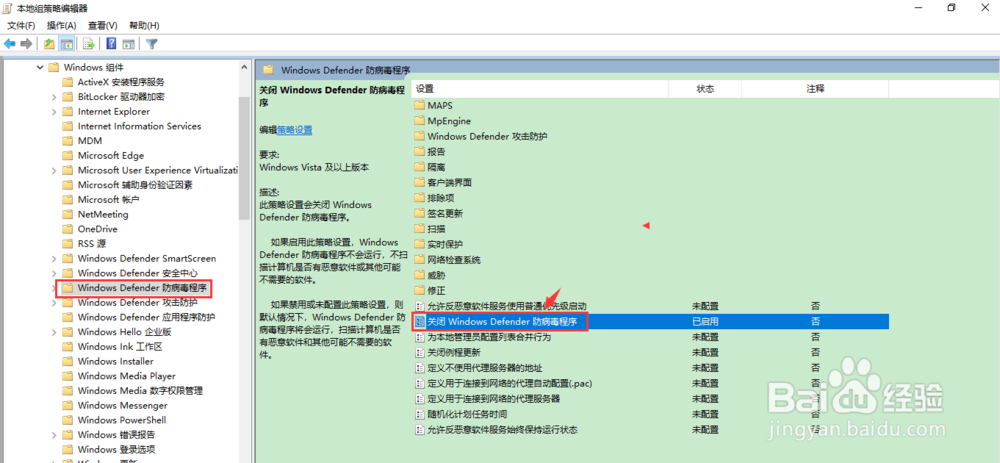Click folder icon beside 网络检查系统
This screenshot has width=1000, height=463.
[419, 260]
